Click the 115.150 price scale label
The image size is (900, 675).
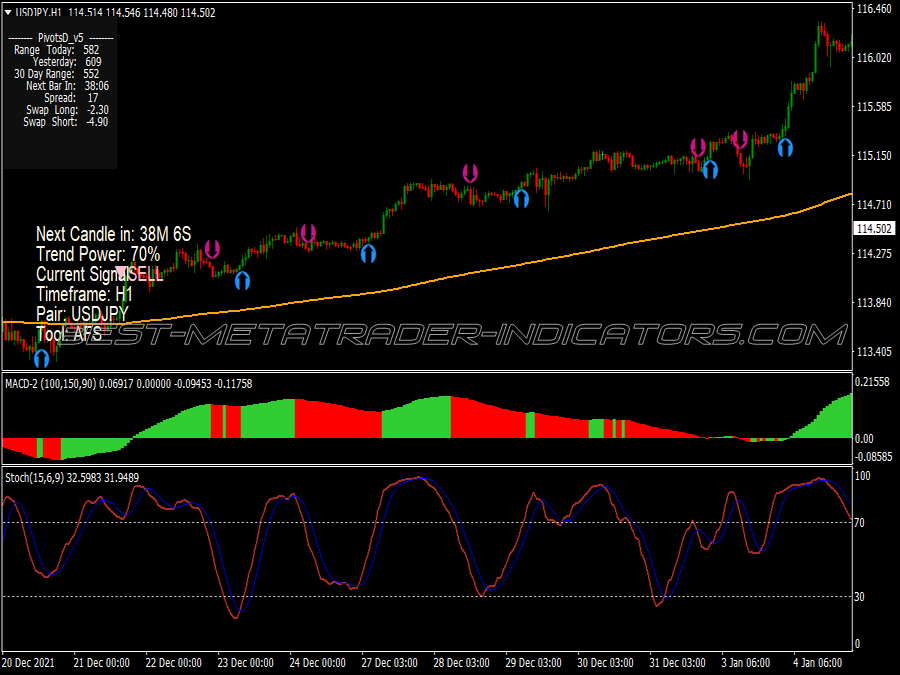click(874, 156)
